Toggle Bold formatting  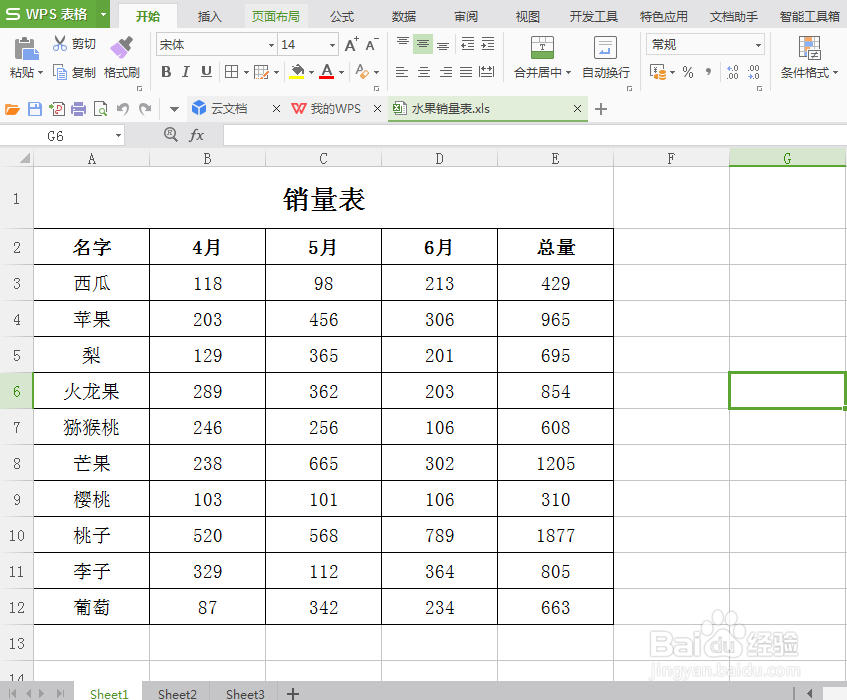166,72
